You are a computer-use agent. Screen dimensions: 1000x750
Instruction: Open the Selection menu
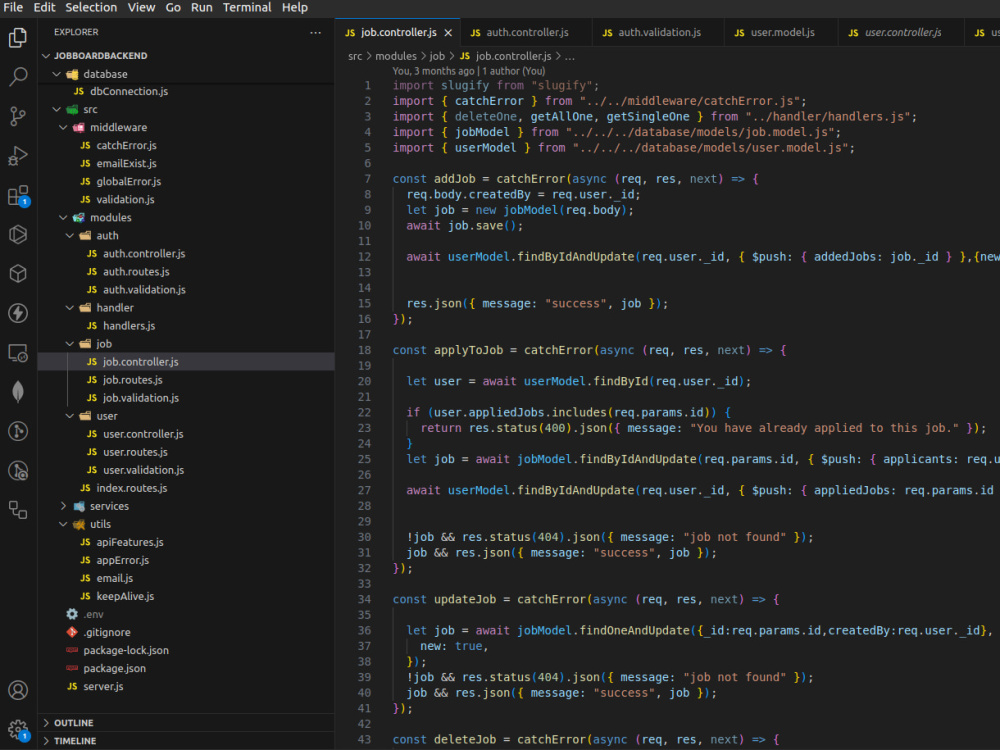[x=91, y=8]
